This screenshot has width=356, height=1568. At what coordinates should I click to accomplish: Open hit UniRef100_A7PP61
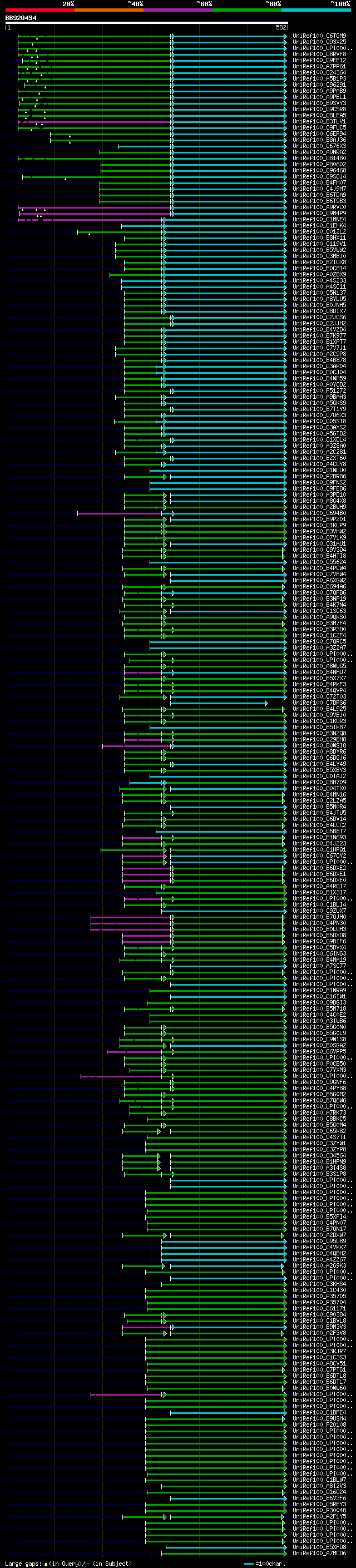tap(319, 66)
